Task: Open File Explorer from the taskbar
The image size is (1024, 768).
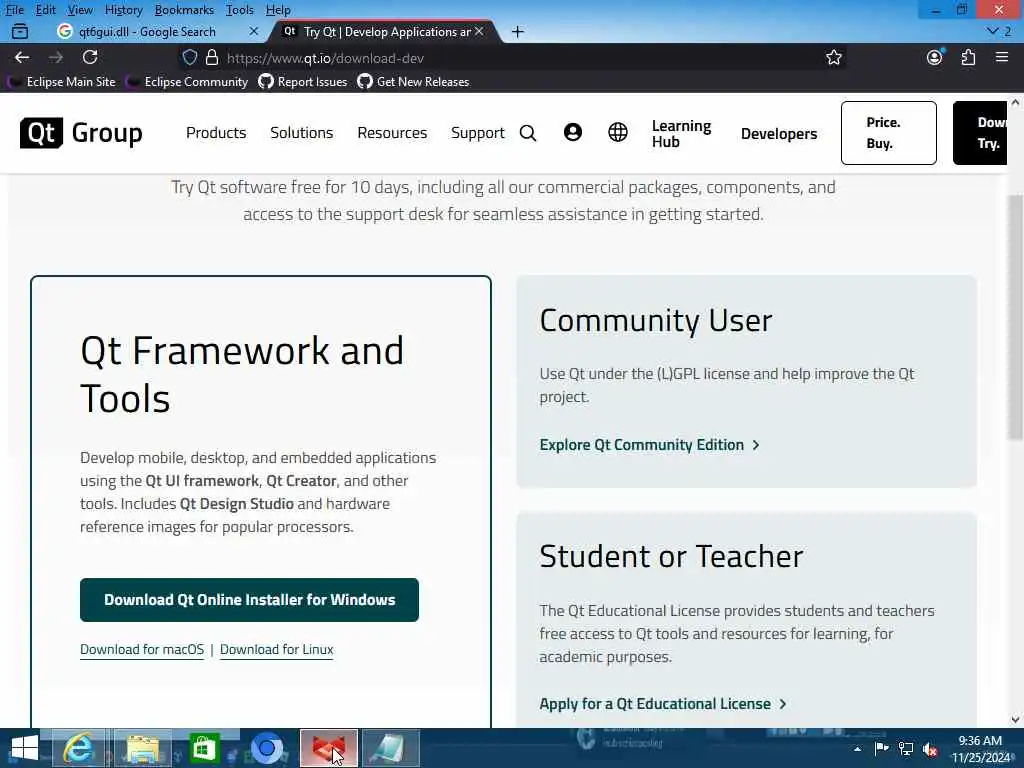Action: tap(143, 748)
